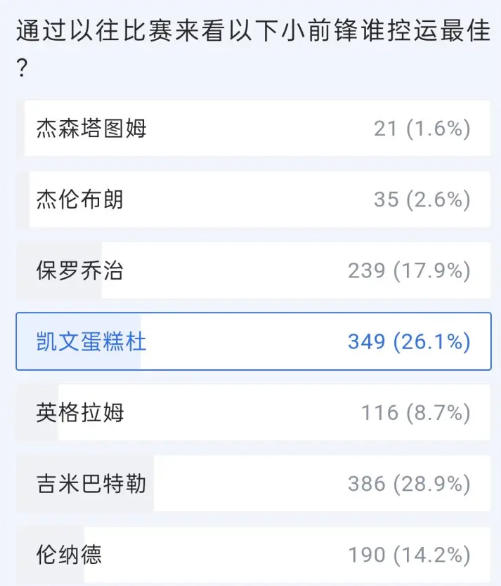Click the gray progress bar of 吉米巴特勒
The height and width of the screenshot is (586, 501).
tap(85, 483)
